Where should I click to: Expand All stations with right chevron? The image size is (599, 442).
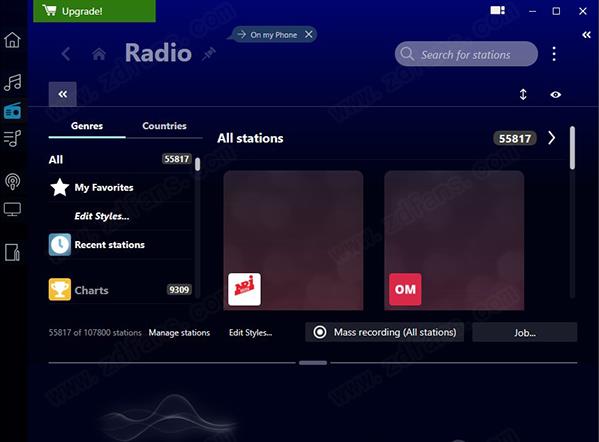551,138
